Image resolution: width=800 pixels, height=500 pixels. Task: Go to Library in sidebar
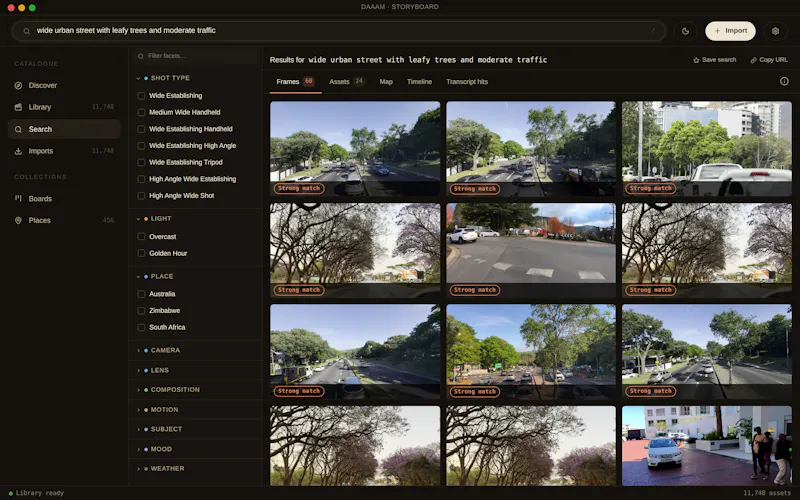40,107
